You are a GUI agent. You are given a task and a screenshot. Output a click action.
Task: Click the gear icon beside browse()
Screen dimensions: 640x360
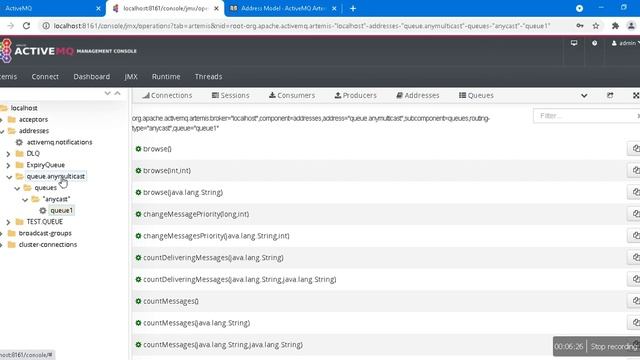pos(138,149)
